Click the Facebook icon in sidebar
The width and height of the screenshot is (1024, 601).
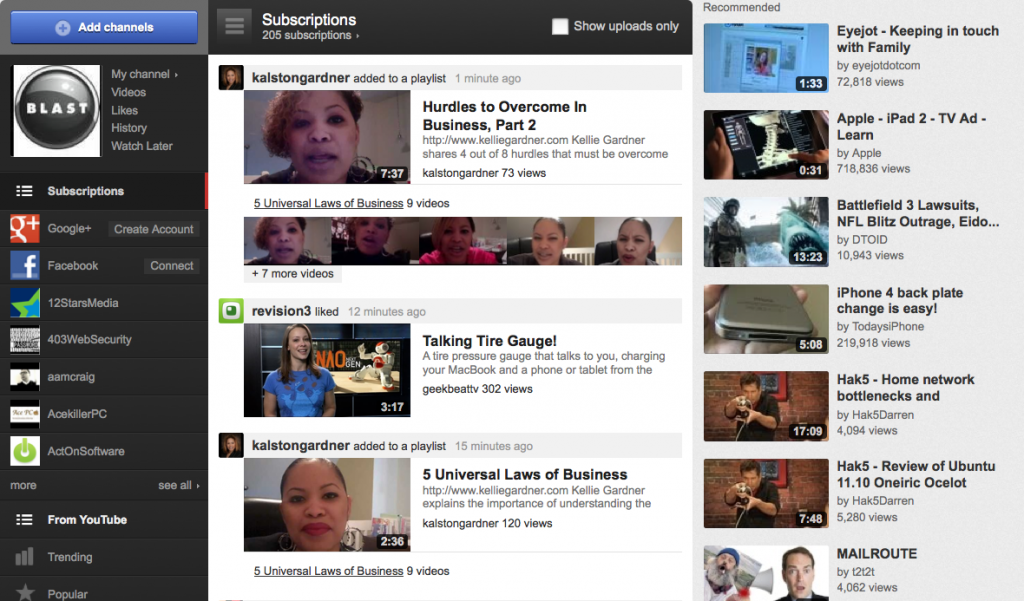coord(24,265)
